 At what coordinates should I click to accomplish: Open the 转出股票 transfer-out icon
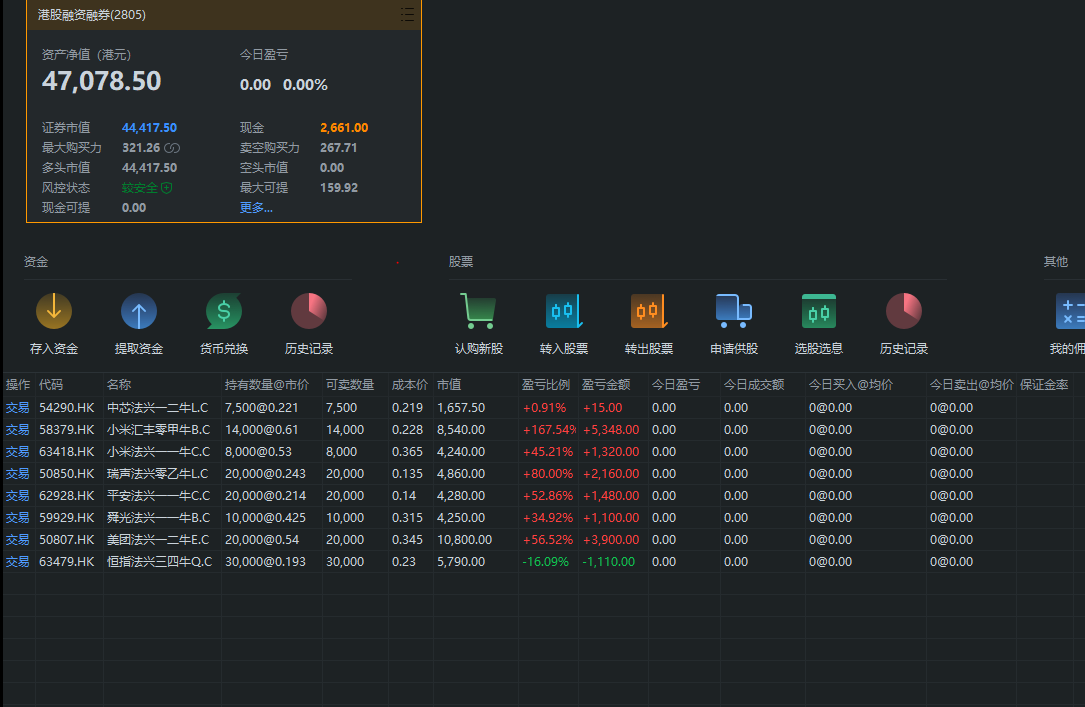tap(648, 311)
